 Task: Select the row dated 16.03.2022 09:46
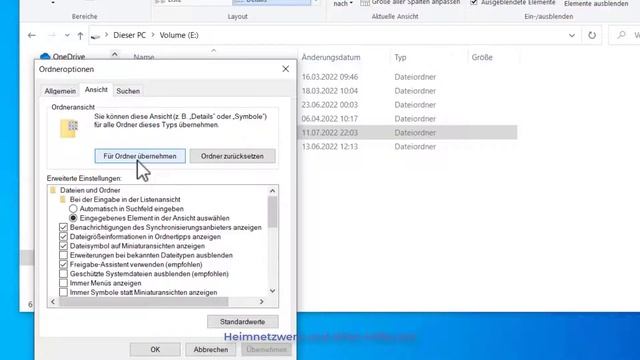[408, 77]
